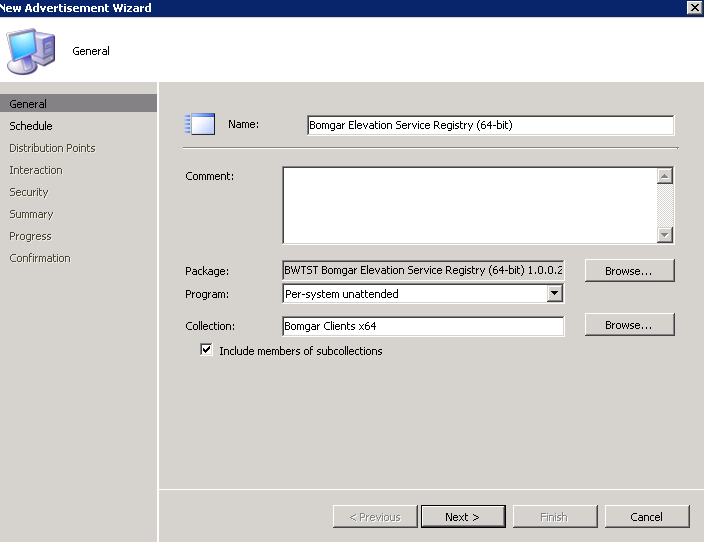Select the Progress step
Image resolution: width=704 pixels, height=542 pixels.
coord(30,236)
